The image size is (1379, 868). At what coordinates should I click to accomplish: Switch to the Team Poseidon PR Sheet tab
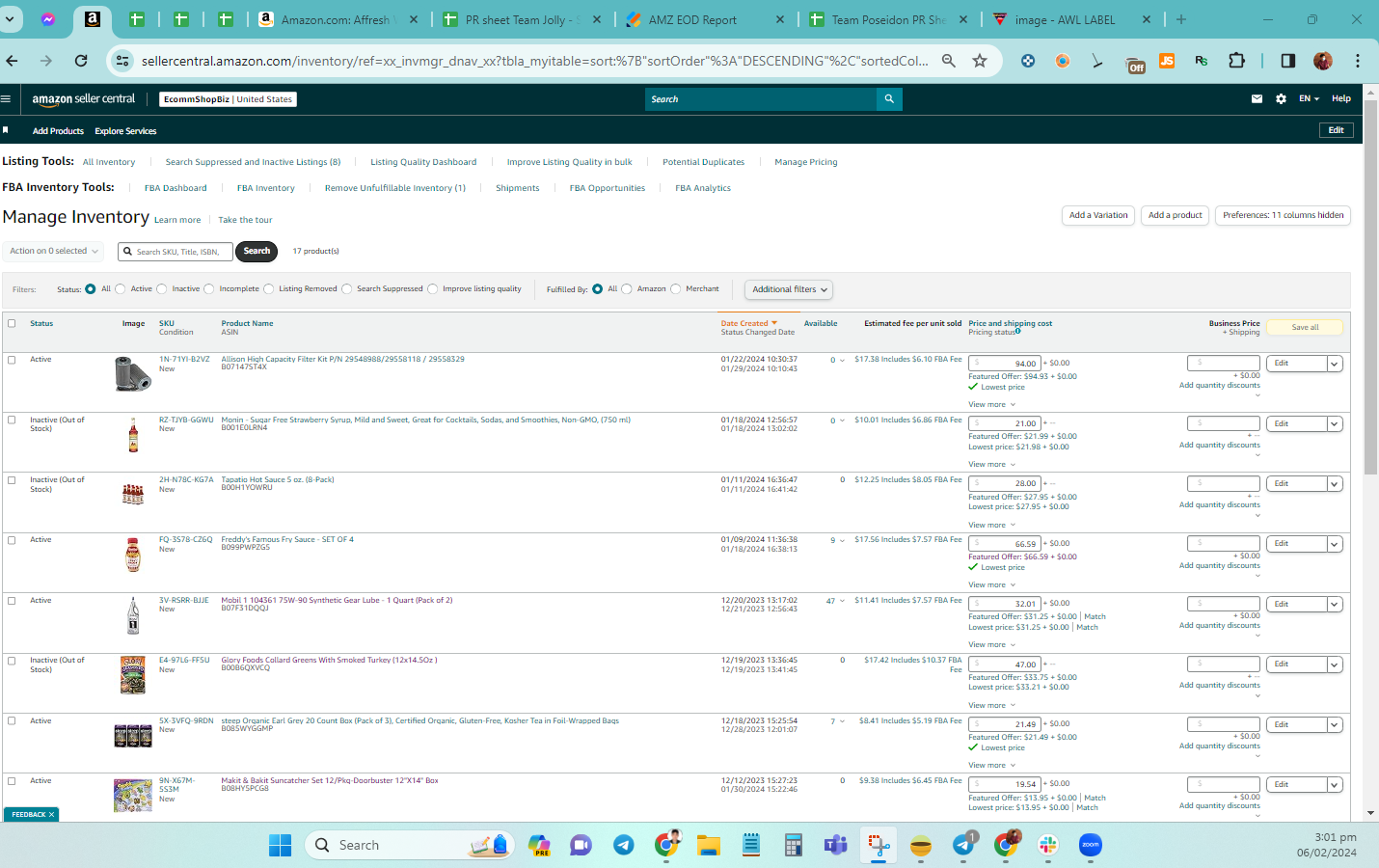[x=891, y=19]
